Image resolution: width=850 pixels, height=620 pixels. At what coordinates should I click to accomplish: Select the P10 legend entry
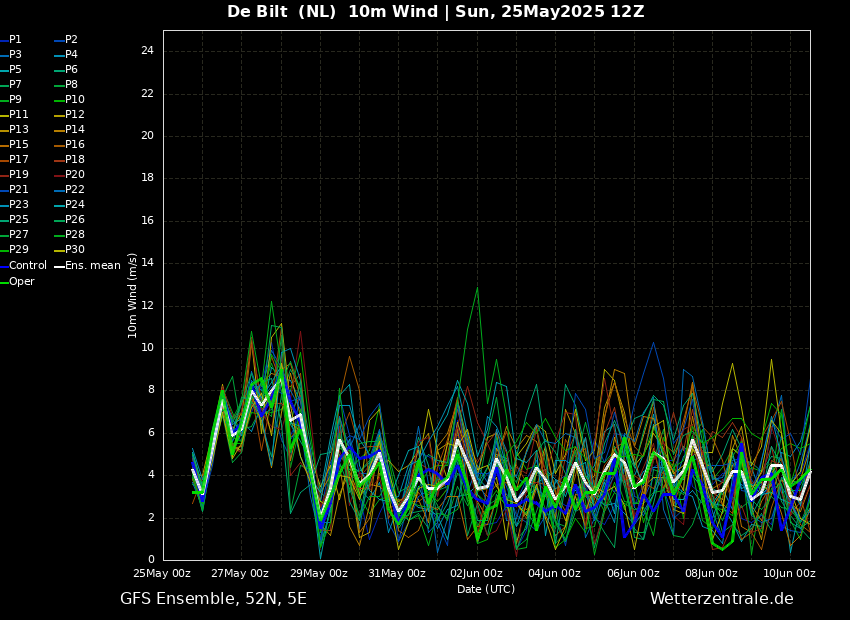[74, 100]
